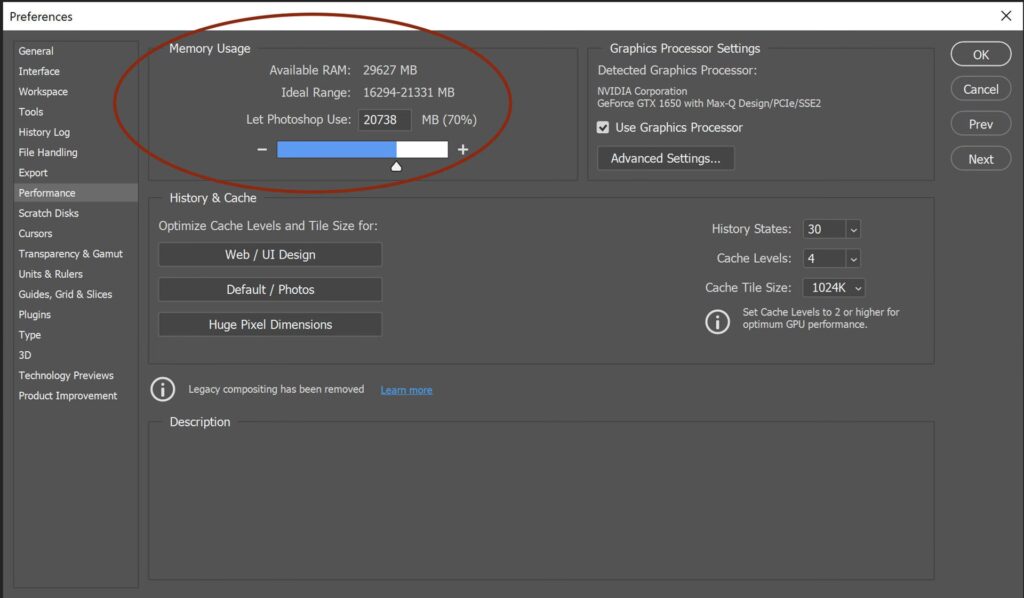This screenshot has width=1024, height=598.
Task: Click the Advanced Settings button
Action: (665, 158)
